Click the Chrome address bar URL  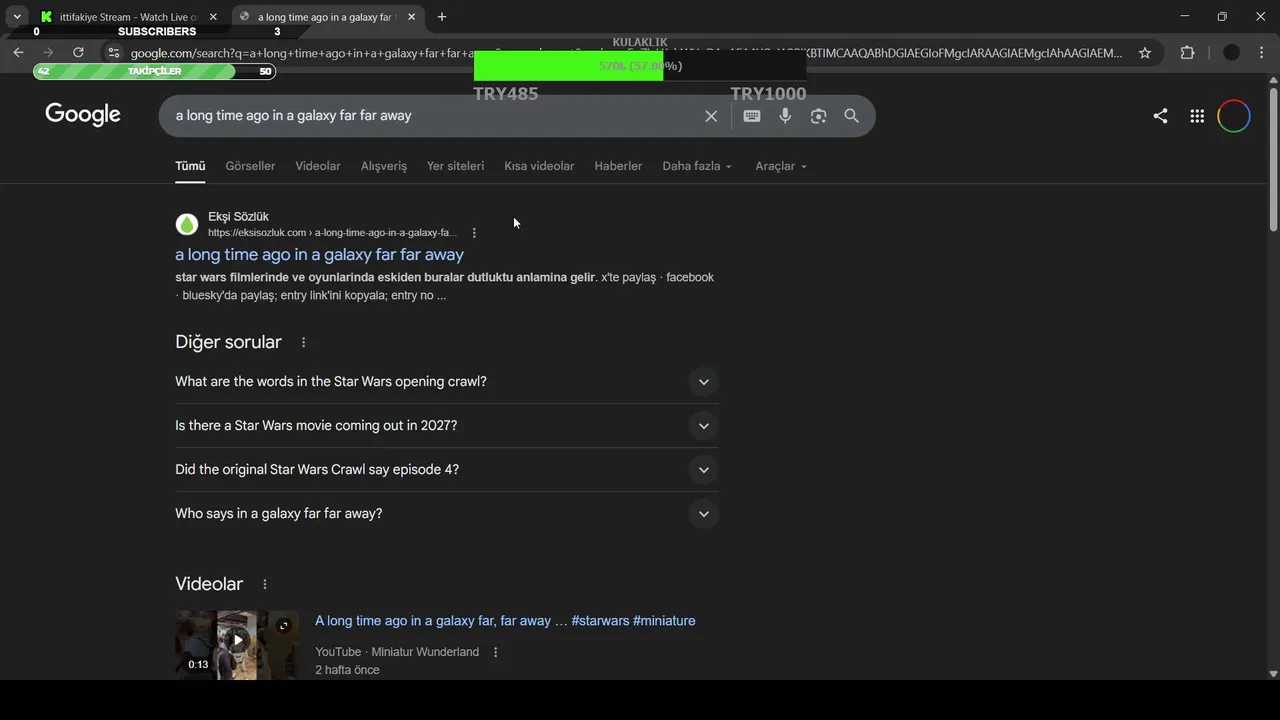pyautogui.click(x=626, y=53)
